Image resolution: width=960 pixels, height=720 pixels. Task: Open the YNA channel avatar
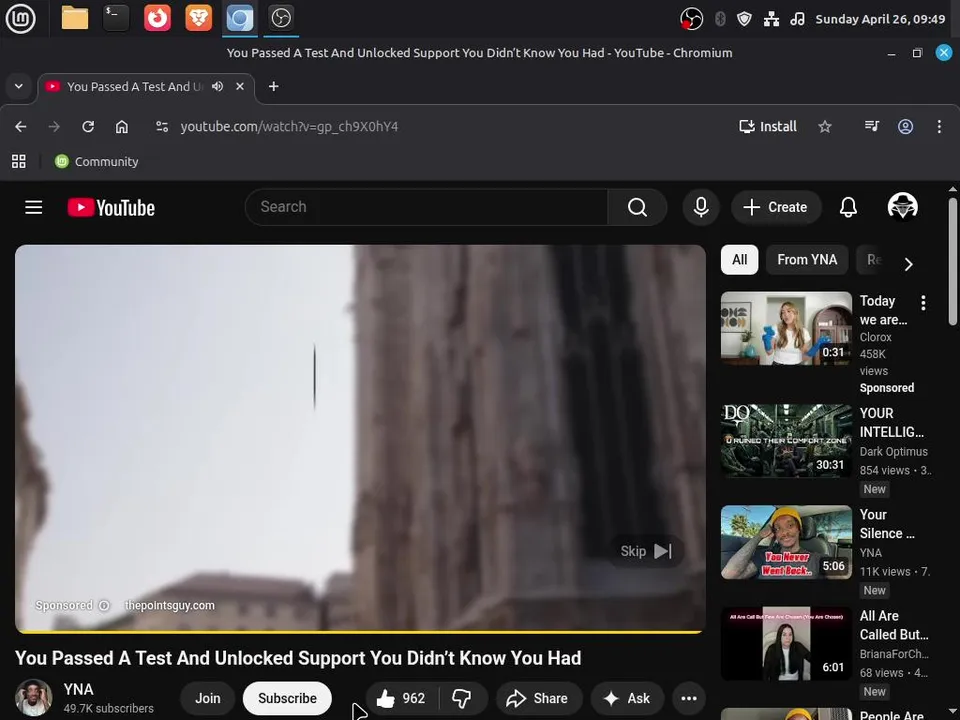[x=34, y=697]
